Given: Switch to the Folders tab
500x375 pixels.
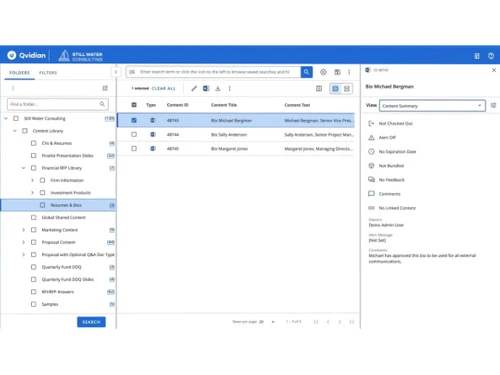Looking at the screenshot, I should click(x=19, y=73).
